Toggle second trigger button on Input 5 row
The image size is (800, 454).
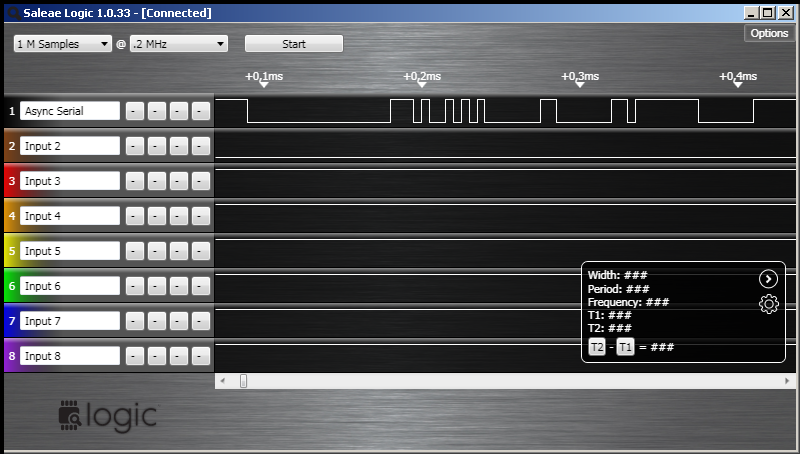pyautogui.click(x=157, y=251)
